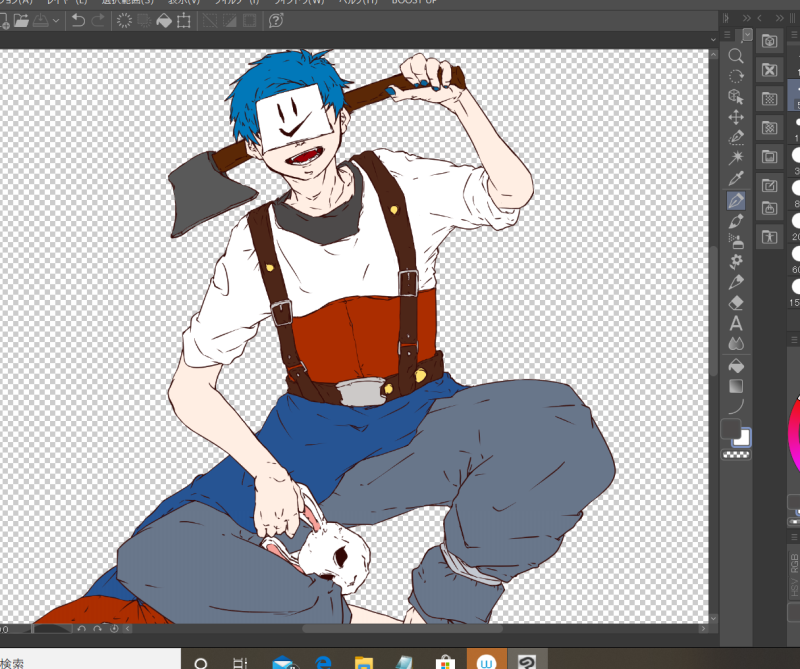
Task: Click the Undo arrow in command bar
Action: pos(78,20)
